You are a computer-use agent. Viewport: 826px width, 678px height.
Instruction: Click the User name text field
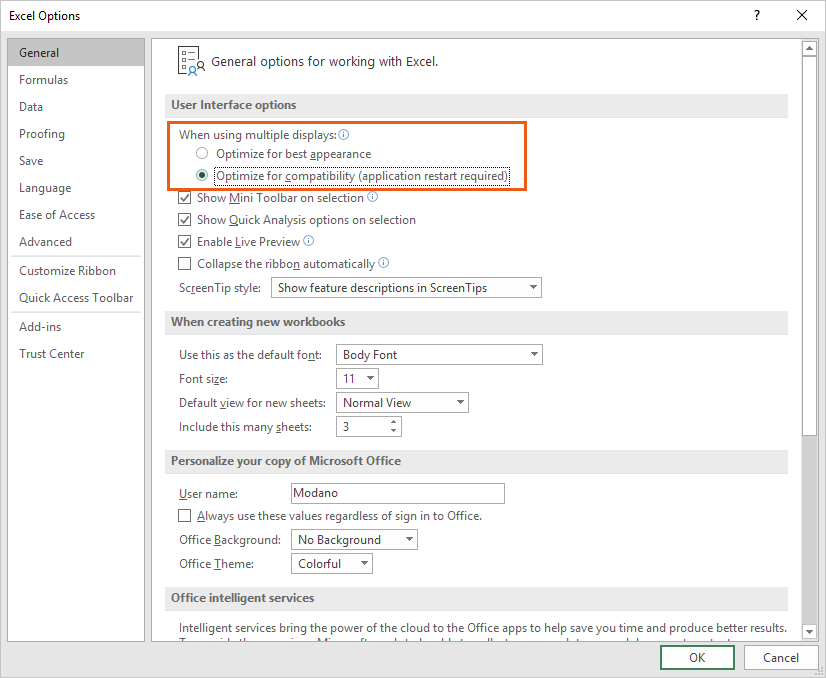click(x=397, y=494)
